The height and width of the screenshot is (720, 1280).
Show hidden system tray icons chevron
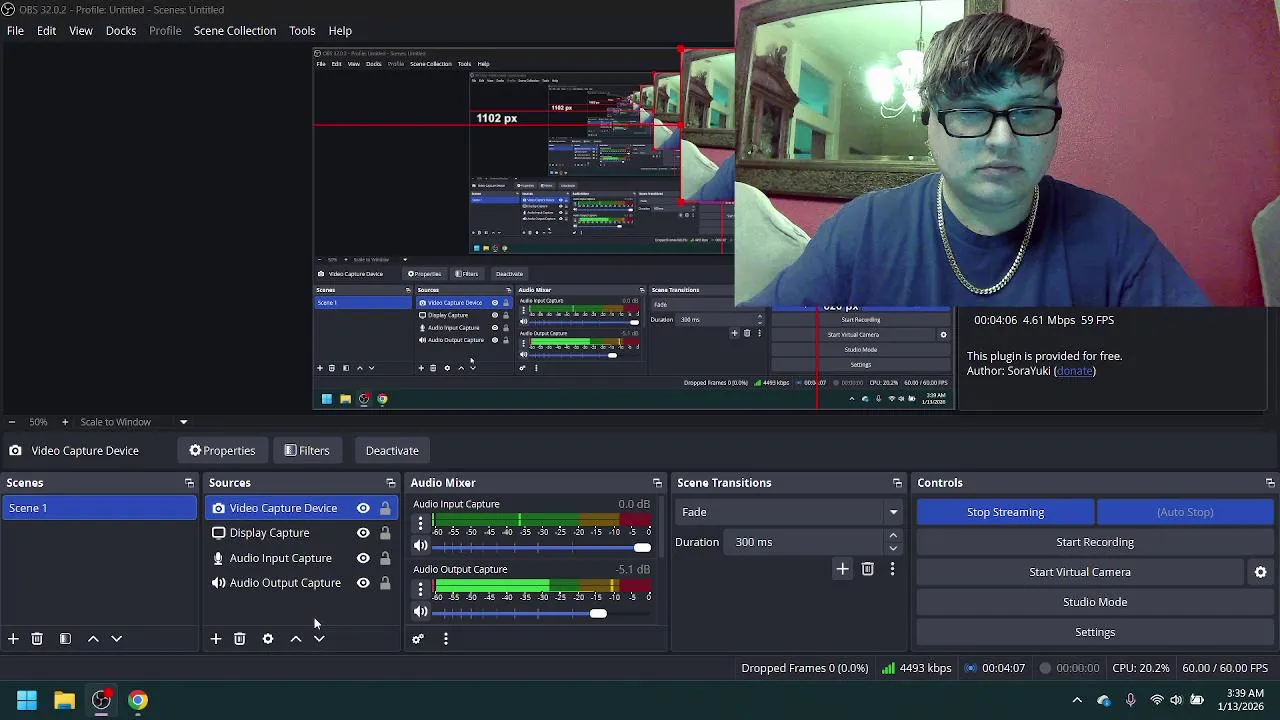coord(1077,700)
